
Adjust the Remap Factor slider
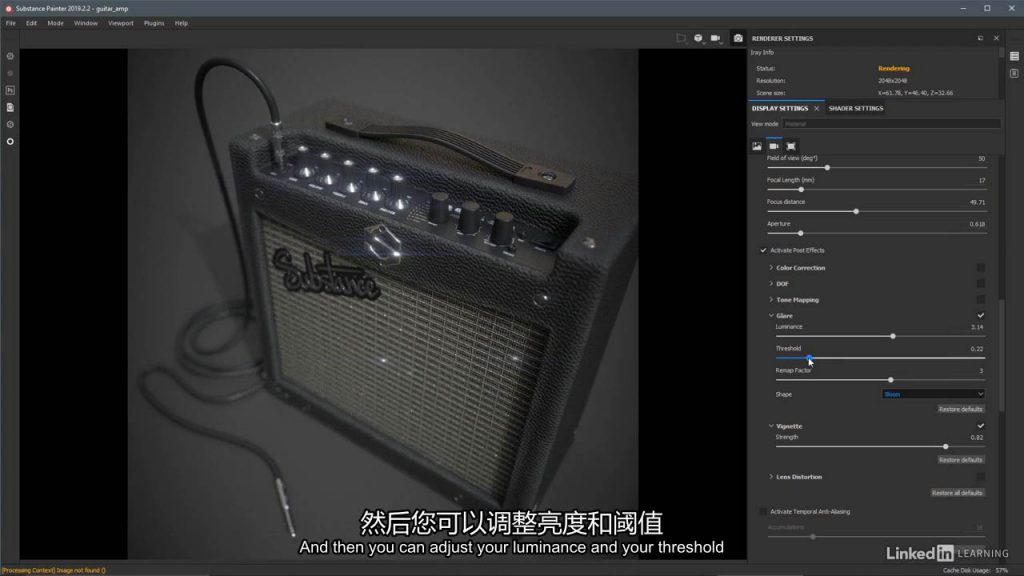(880, 380)
